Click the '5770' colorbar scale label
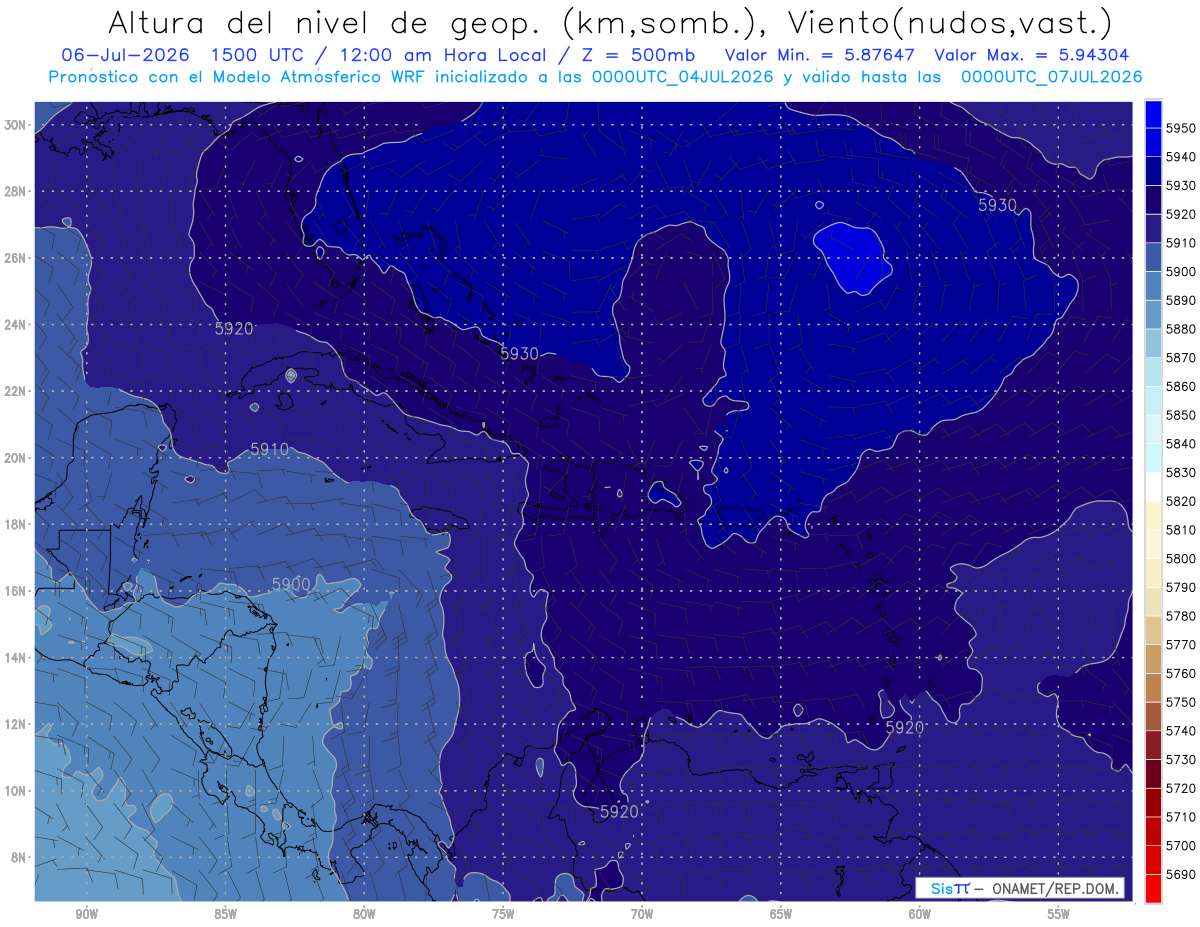The width and height of the screenshot is (1200, 927). pyautogui.click(x=1181, y=645)
